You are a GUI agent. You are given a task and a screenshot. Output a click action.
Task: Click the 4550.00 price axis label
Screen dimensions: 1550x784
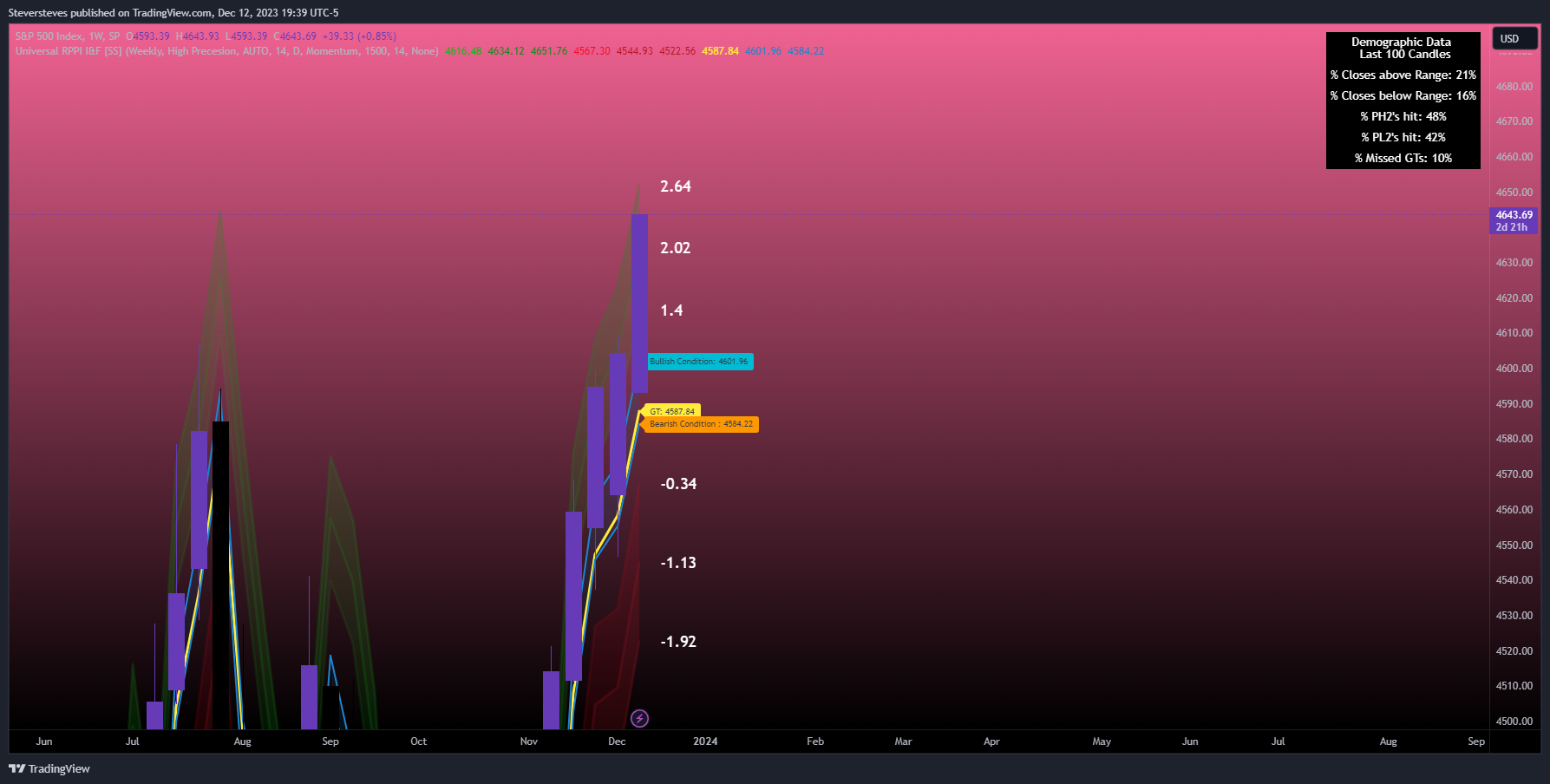pos(1514,546)
